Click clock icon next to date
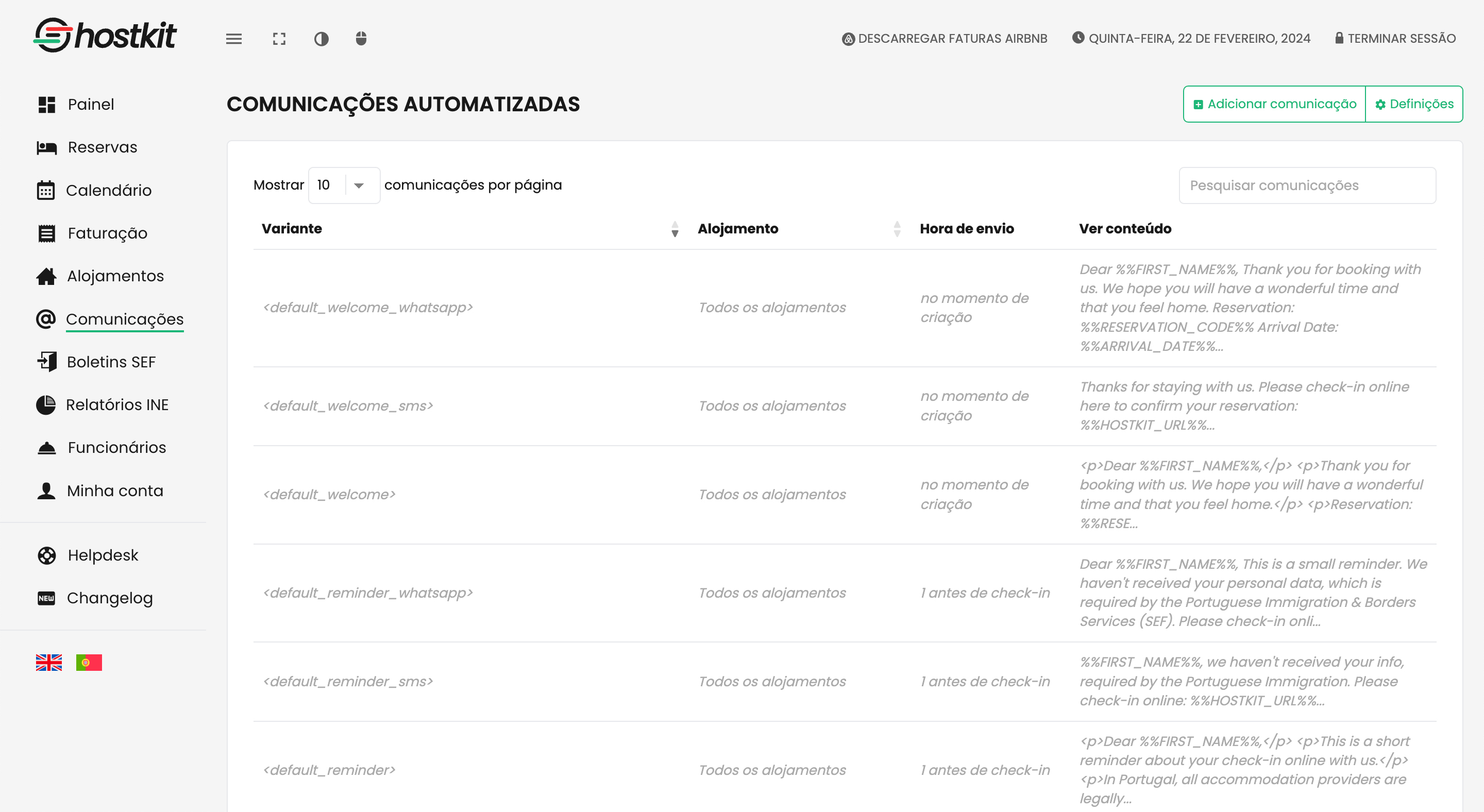 click(1078, 38)
